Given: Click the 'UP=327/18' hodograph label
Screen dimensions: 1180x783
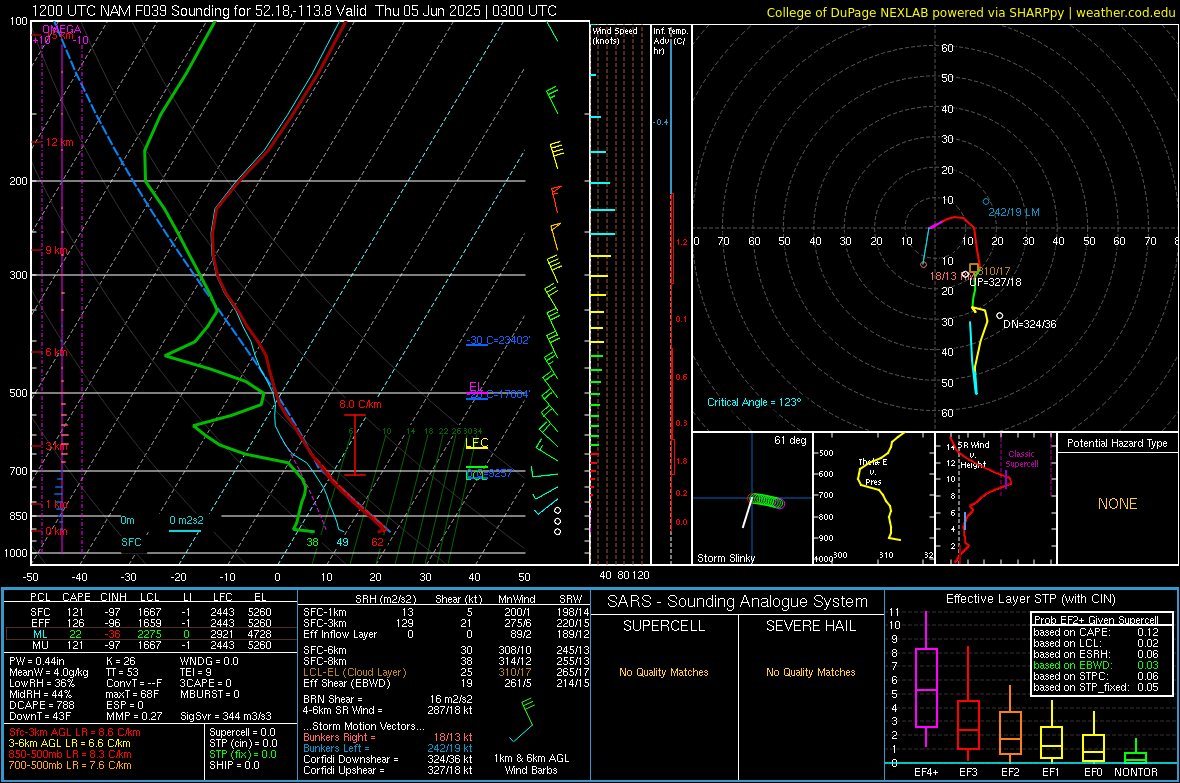Looking at the screenshot, I should pyautogui.click(x=996, y=282).
